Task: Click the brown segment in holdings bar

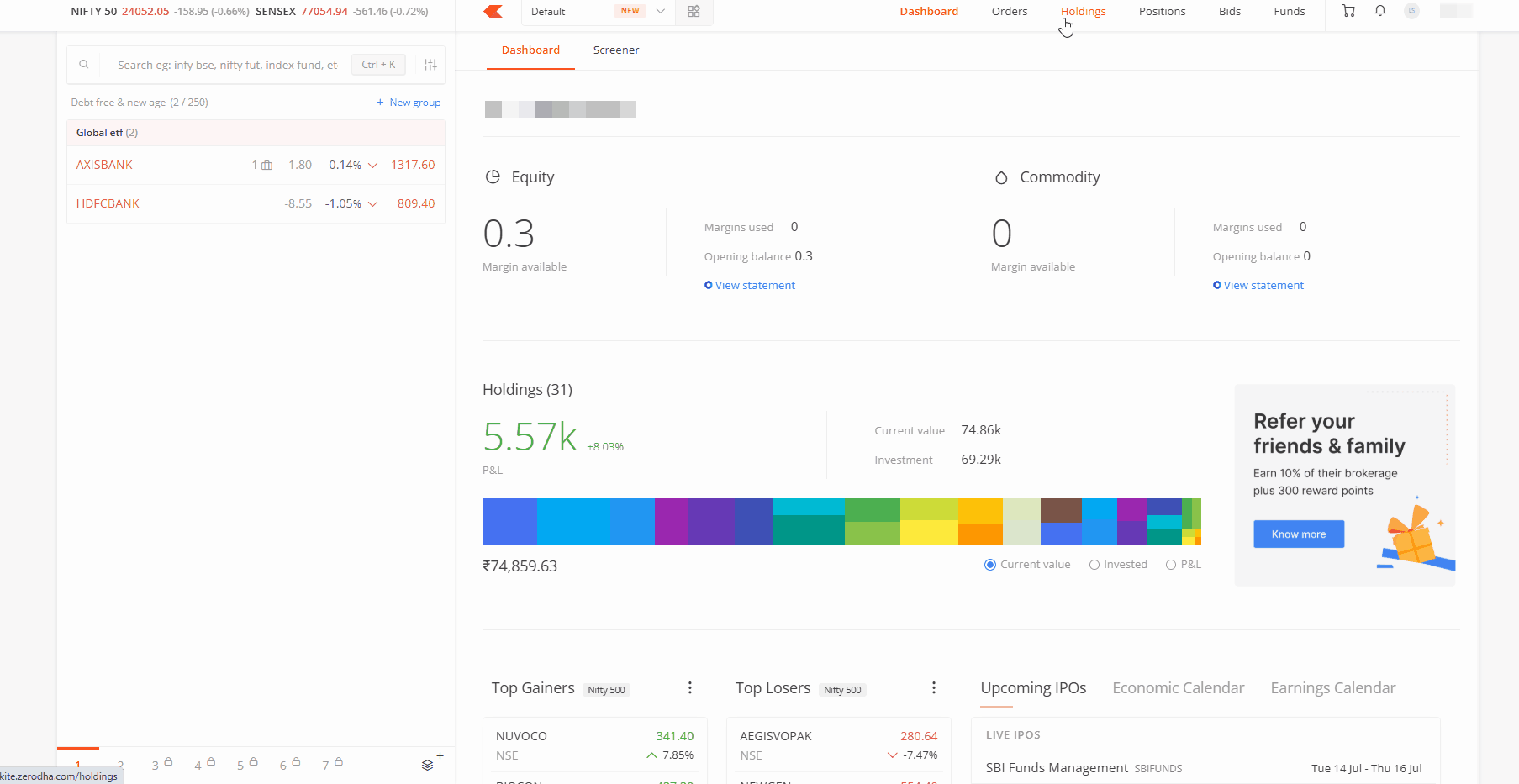Action: (1061, 510)
